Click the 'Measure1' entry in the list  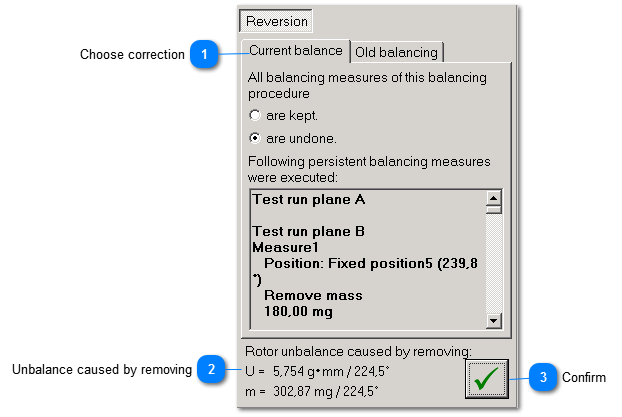point(284,247)
